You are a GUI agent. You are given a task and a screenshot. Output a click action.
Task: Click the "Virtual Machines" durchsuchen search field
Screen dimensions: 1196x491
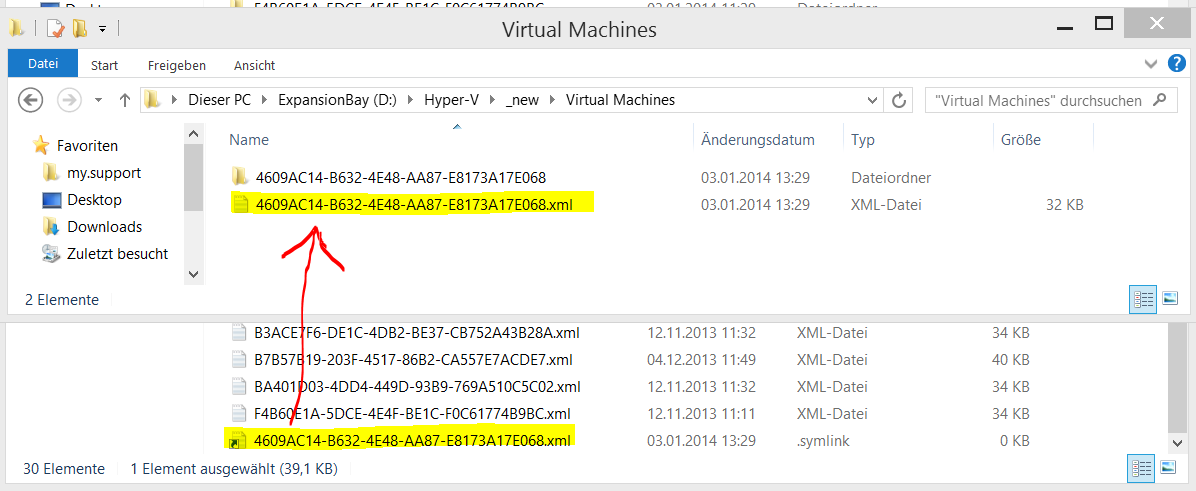[x=1039, y=100]
